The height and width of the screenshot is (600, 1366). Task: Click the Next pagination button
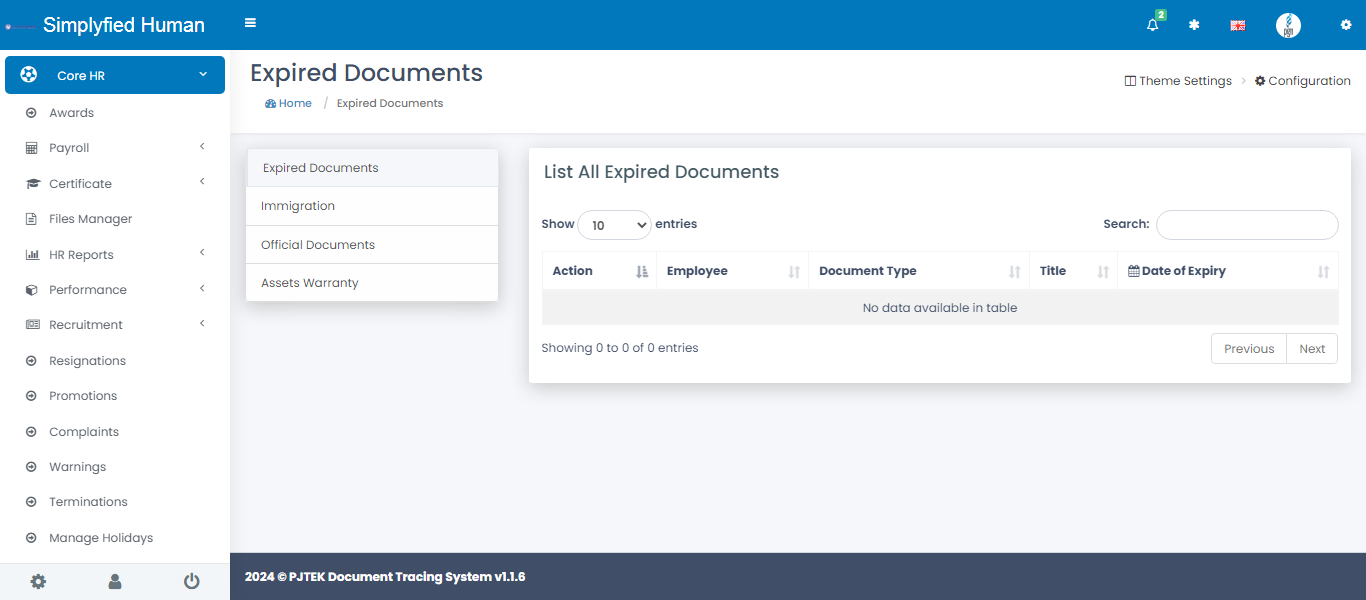tap(1311, 349)
